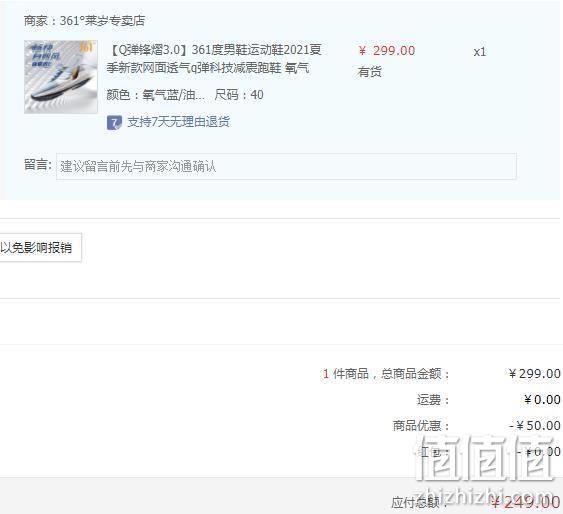Viewport: 563px width, 514px height.
Task: Open the 361° running shoe product thumbnail
Action: click(x=61, y=77)
